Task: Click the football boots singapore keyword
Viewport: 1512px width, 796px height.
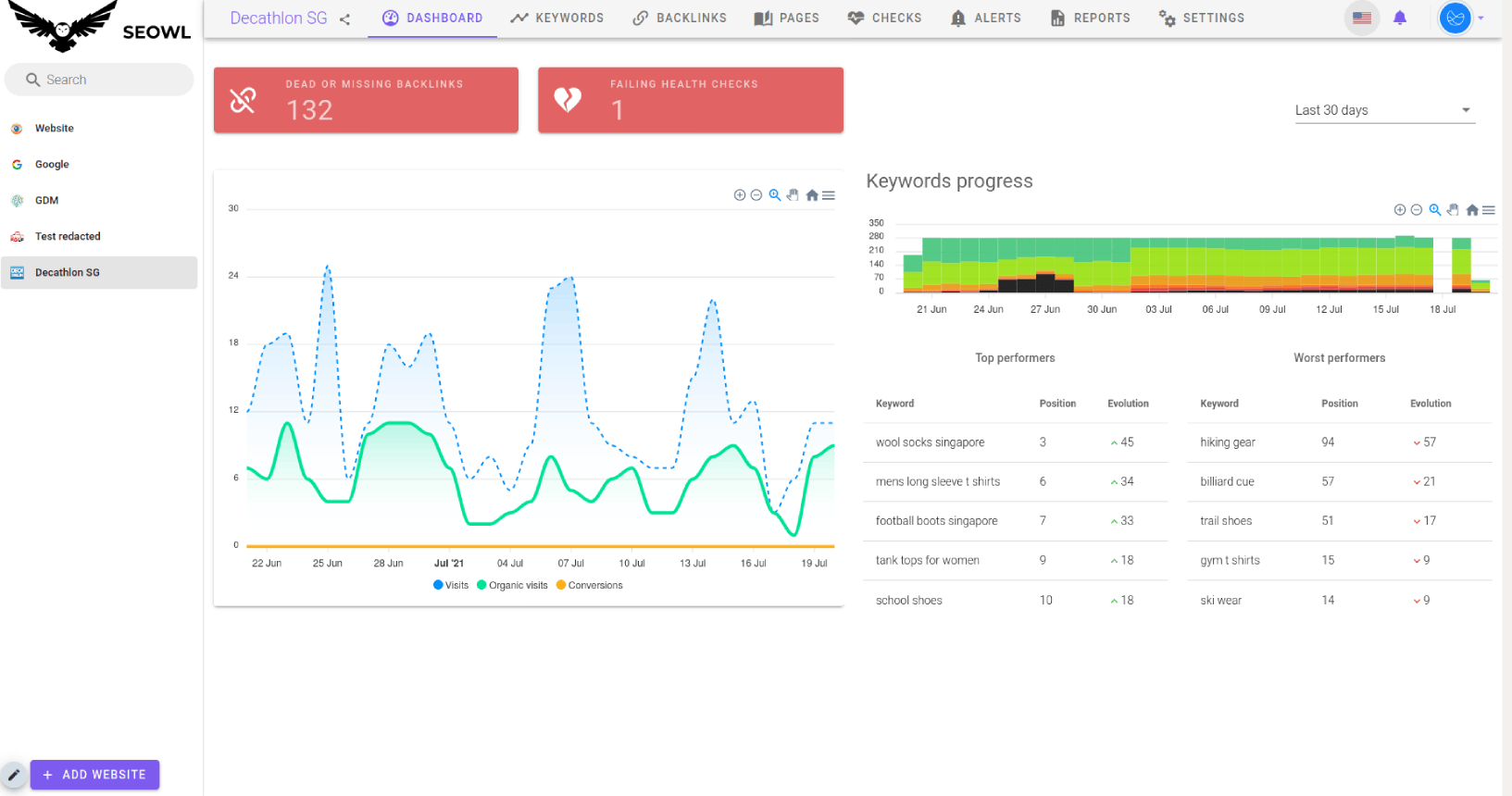Action: 936,521
